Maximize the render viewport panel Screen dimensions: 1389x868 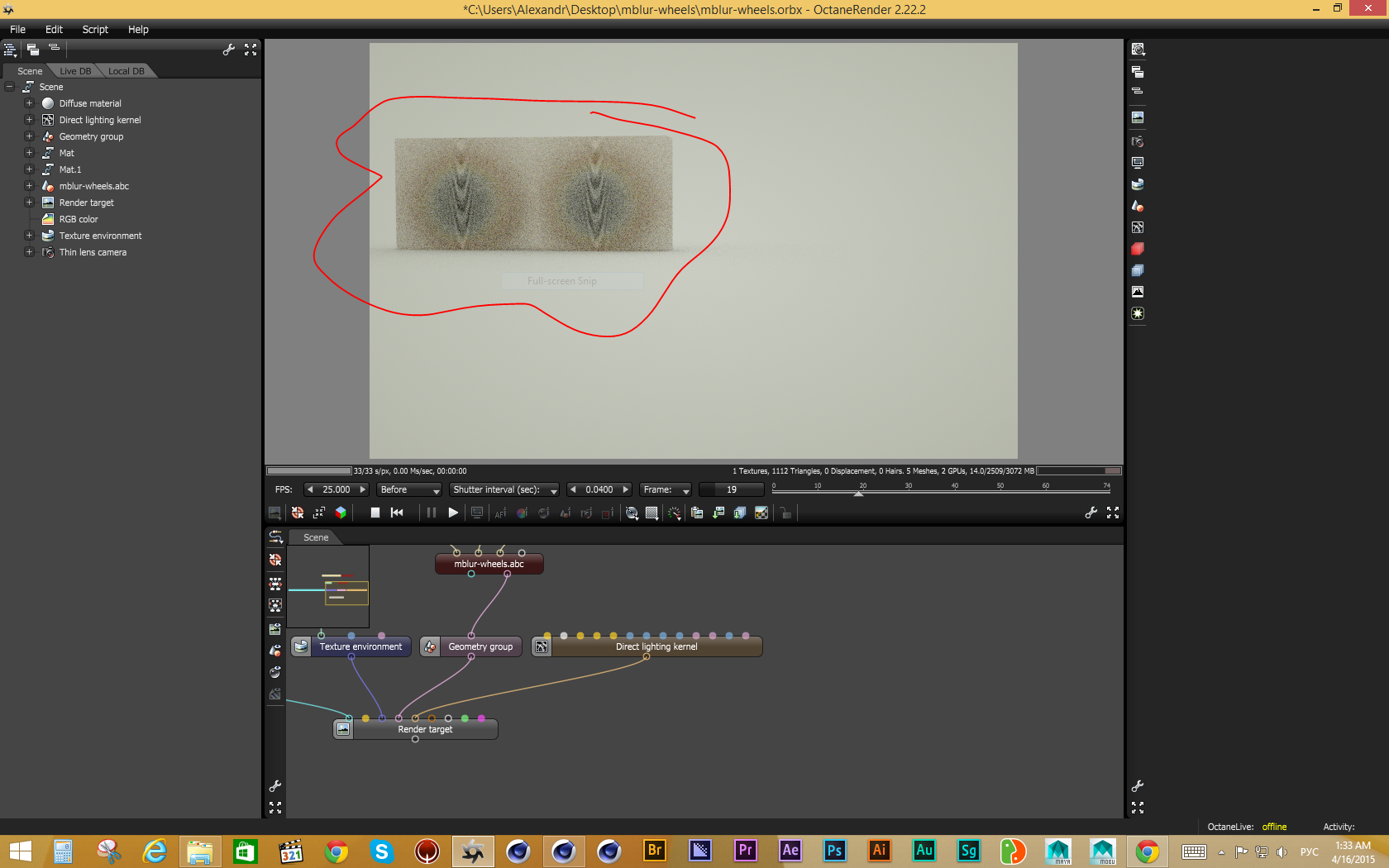[1113, 513]
